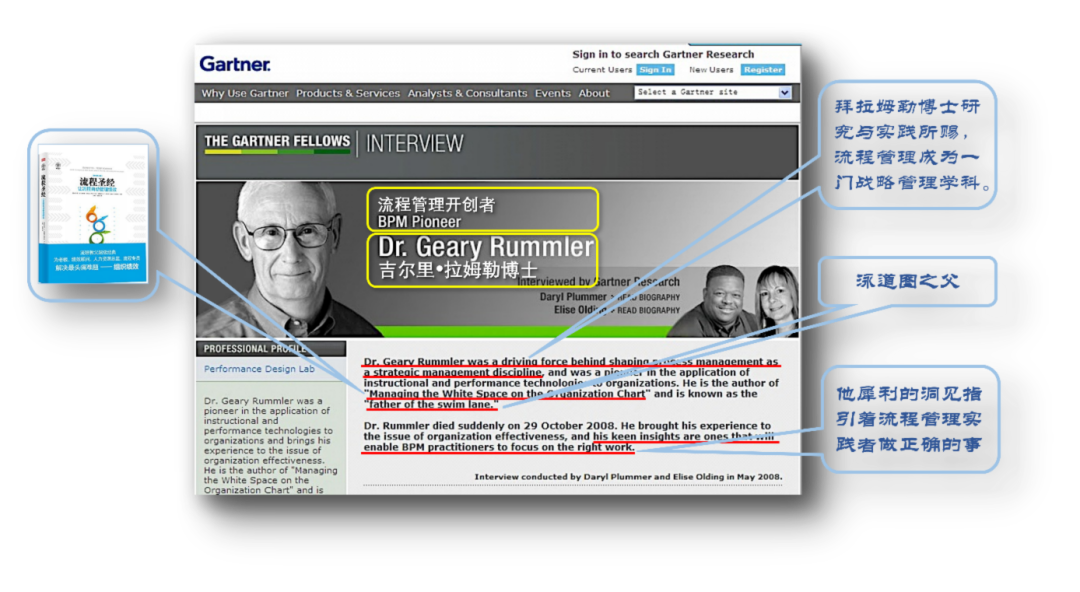Click 'Managing the White Space' book title text
Screen dimensions: 1080x592
pyautogui.click(x=508, y=394)
